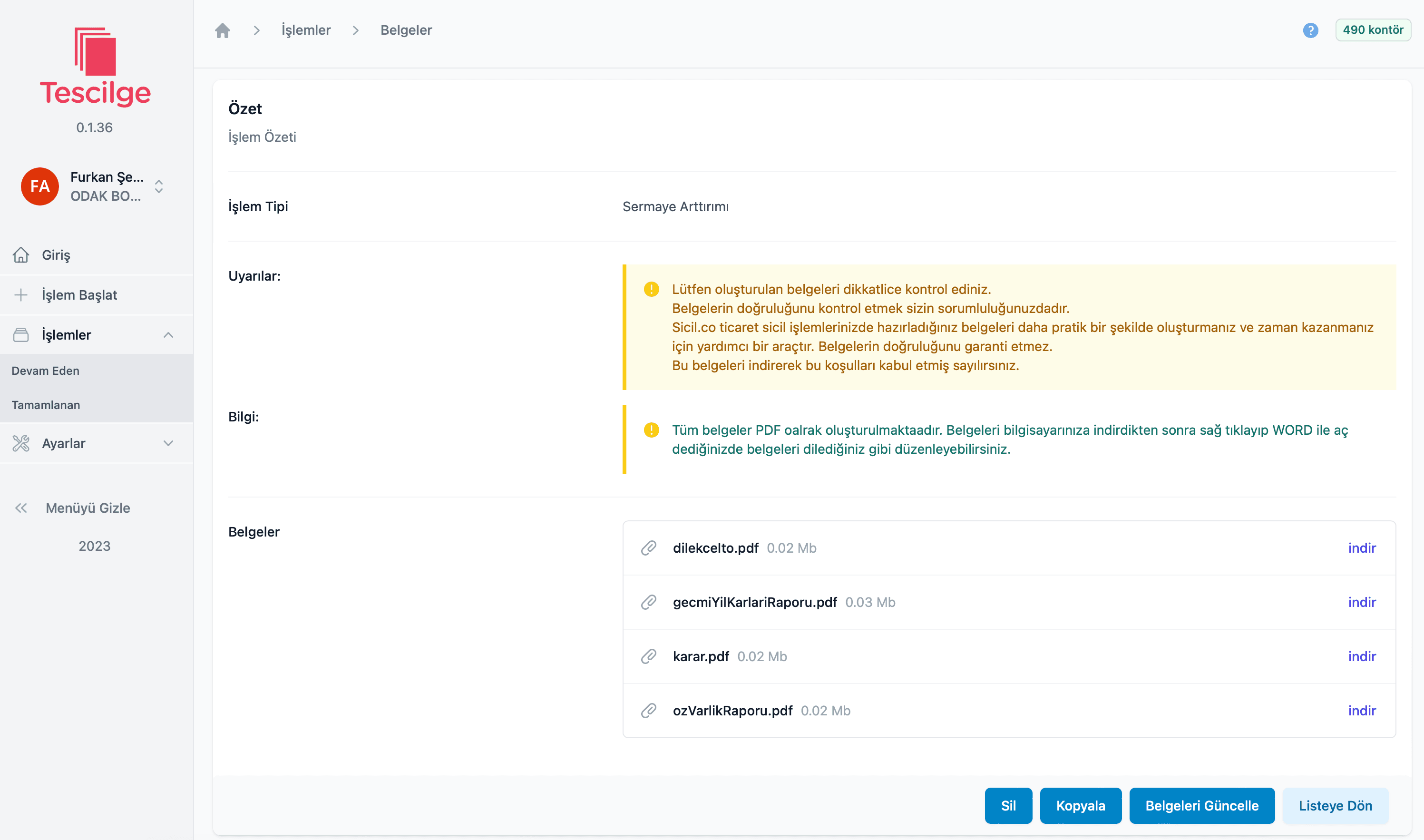Download ozVarlikRaporu.pdf via indir link
1424x840 pixels.
coord(1361,710)
